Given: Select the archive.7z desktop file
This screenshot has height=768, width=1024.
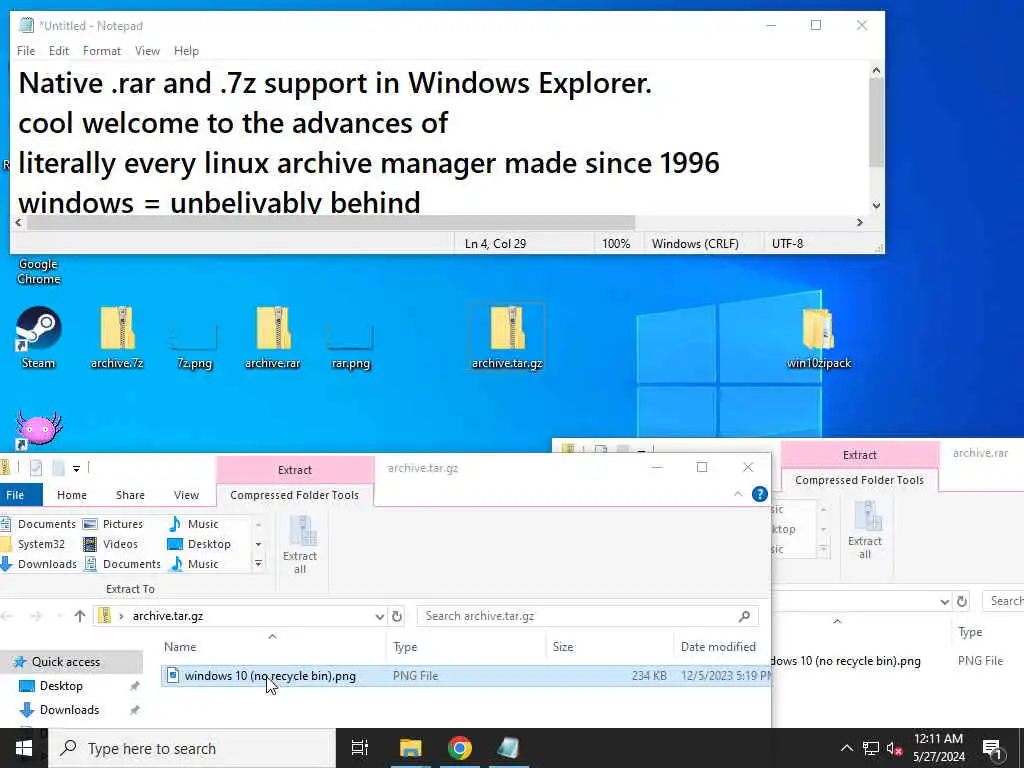Looking at the screenshot, I should pos(117,338).
